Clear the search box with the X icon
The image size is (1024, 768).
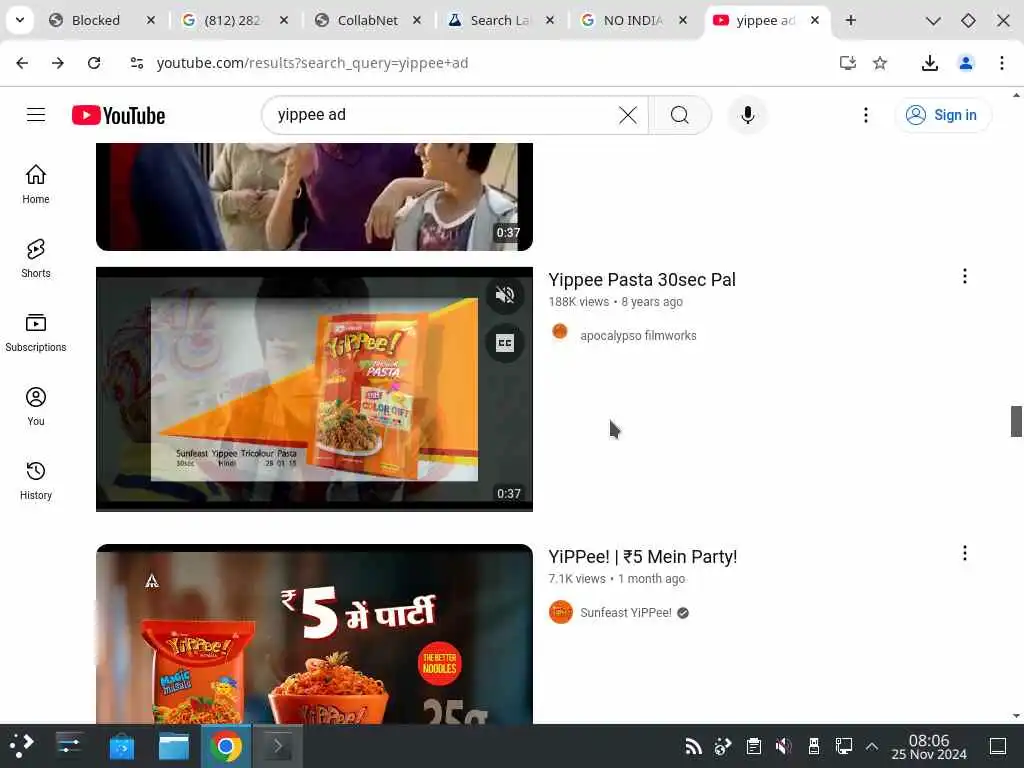tap(628, 115)
